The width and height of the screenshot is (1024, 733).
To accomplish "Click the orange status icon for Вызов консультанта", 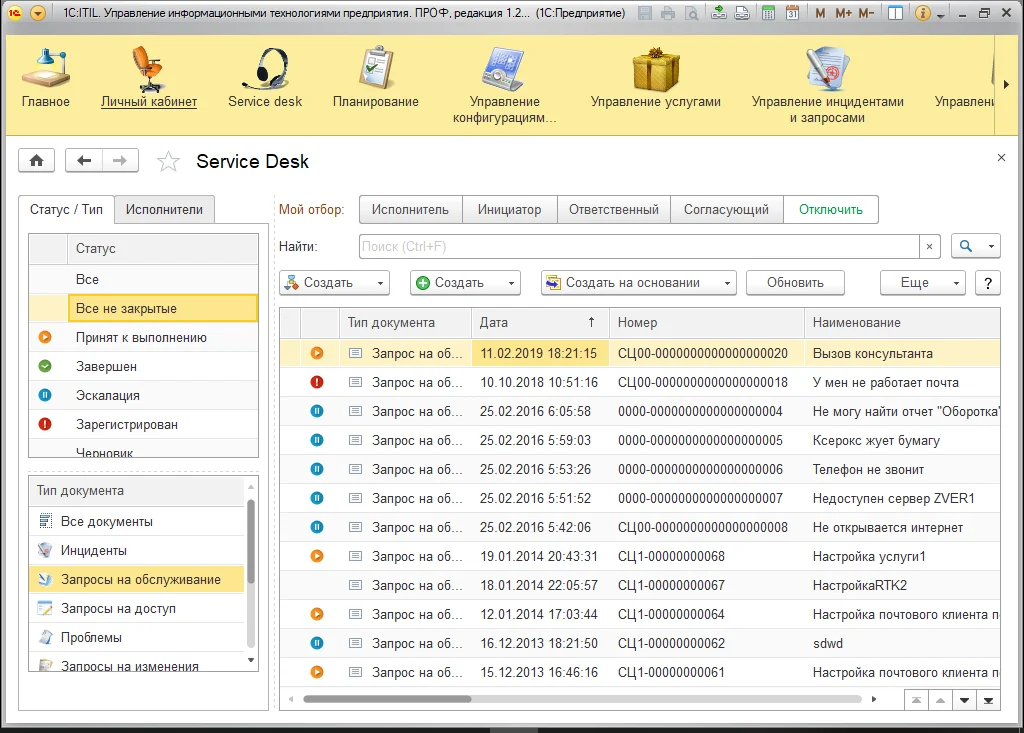I will (x=317, y=353).
